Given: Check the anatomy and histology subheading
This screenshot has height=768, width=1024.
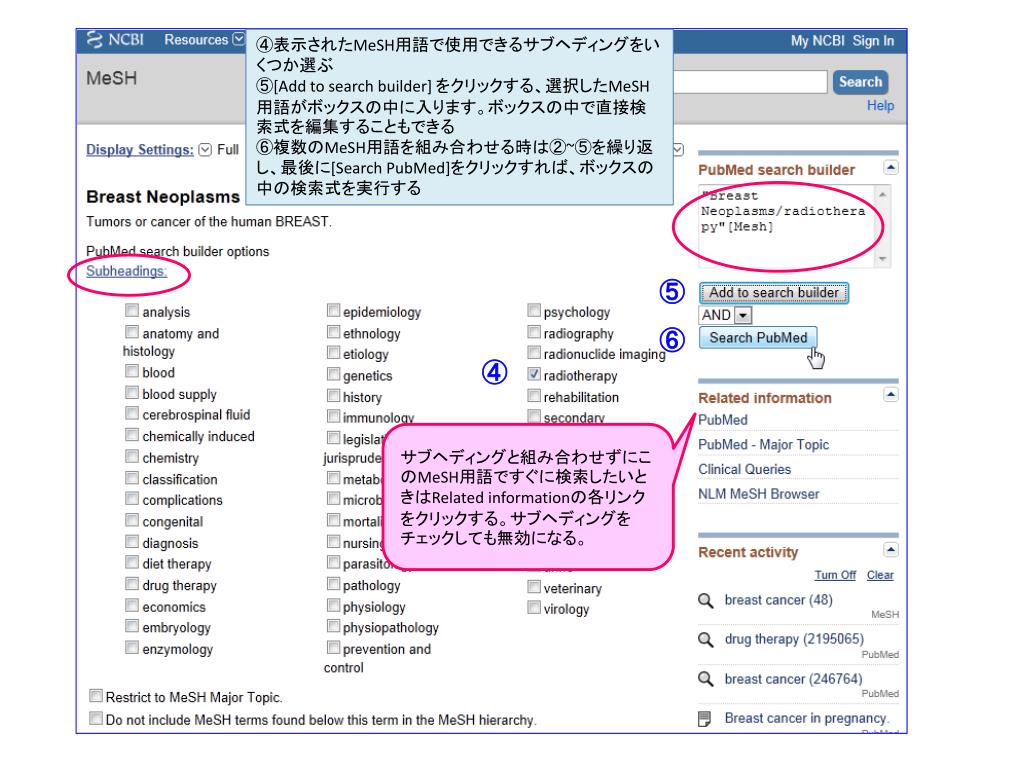Looking at the screenshot, I should (x=132, y=331).
